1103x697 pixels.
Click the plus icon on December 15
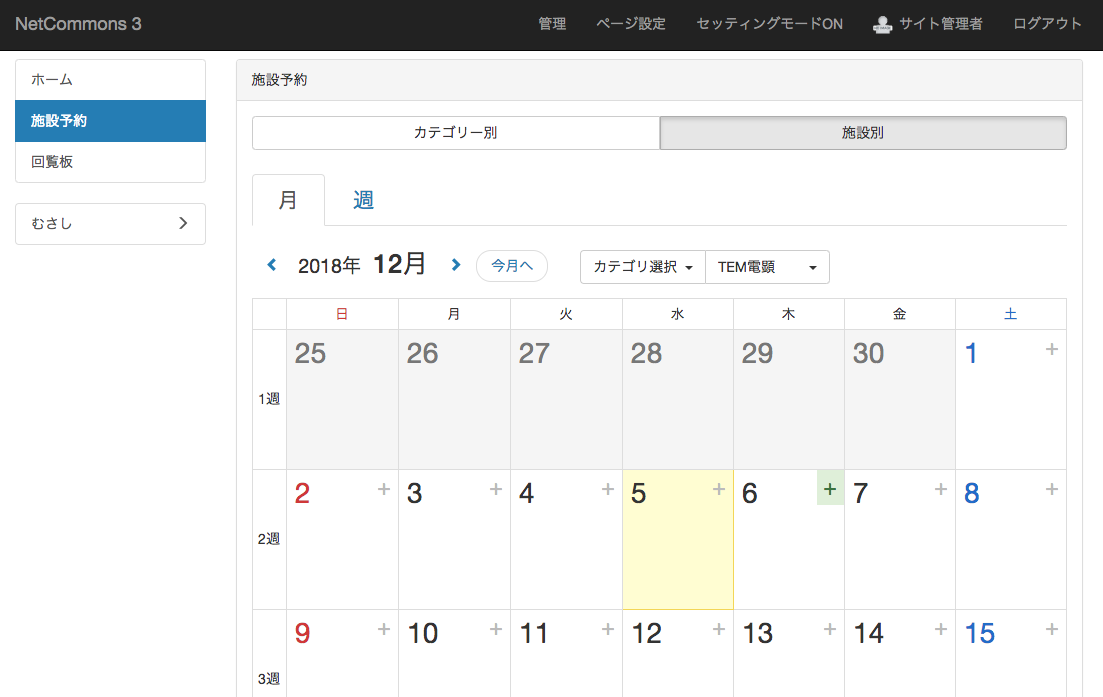[x=1051, y=630]
